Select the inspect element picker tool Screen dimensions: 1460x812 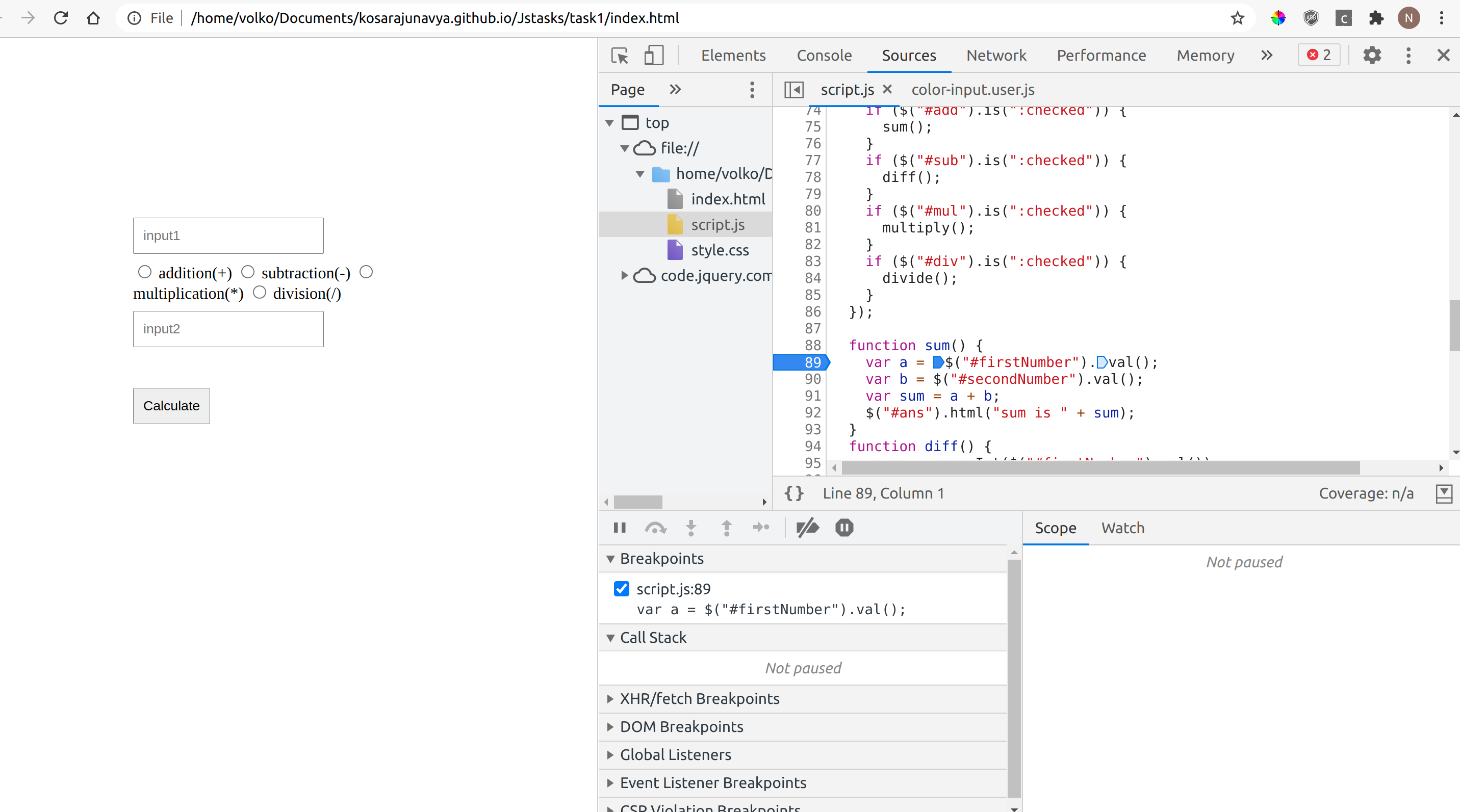pyautogui.click(x=620, y=56)
